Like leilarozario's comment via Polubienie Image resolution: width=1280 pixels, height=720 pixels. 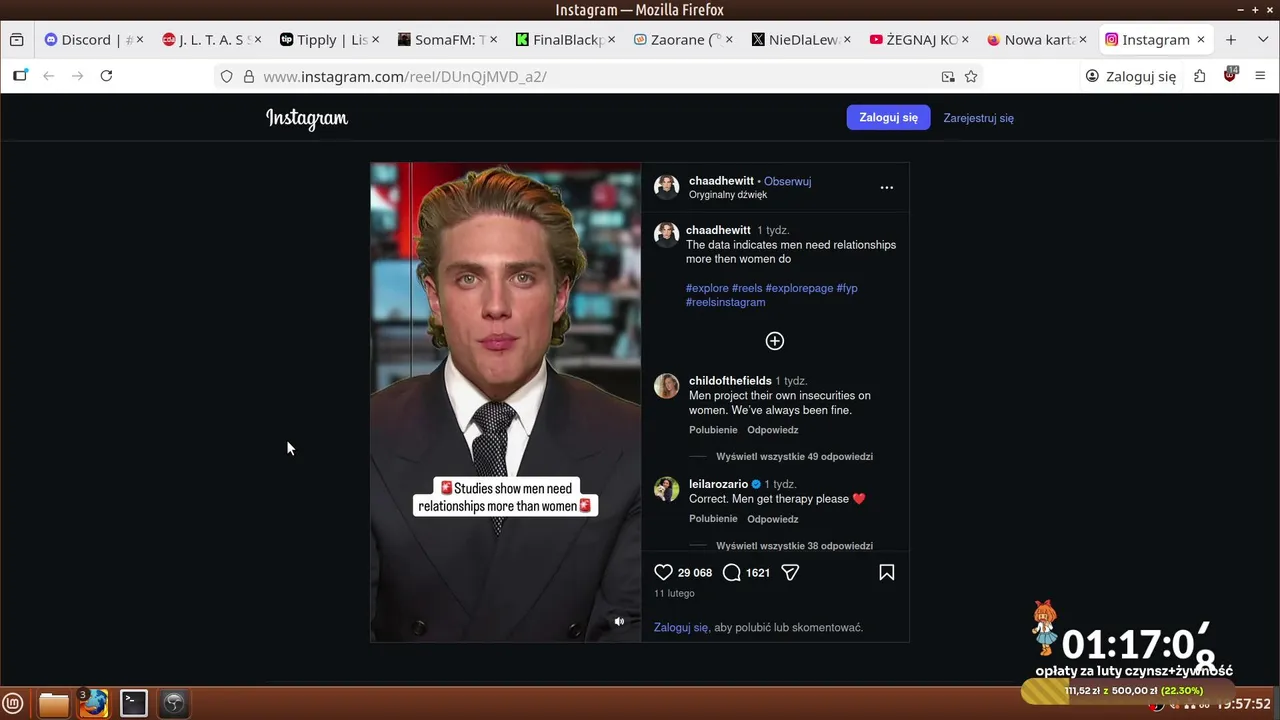pyautogui.click(x=713, y=519)
